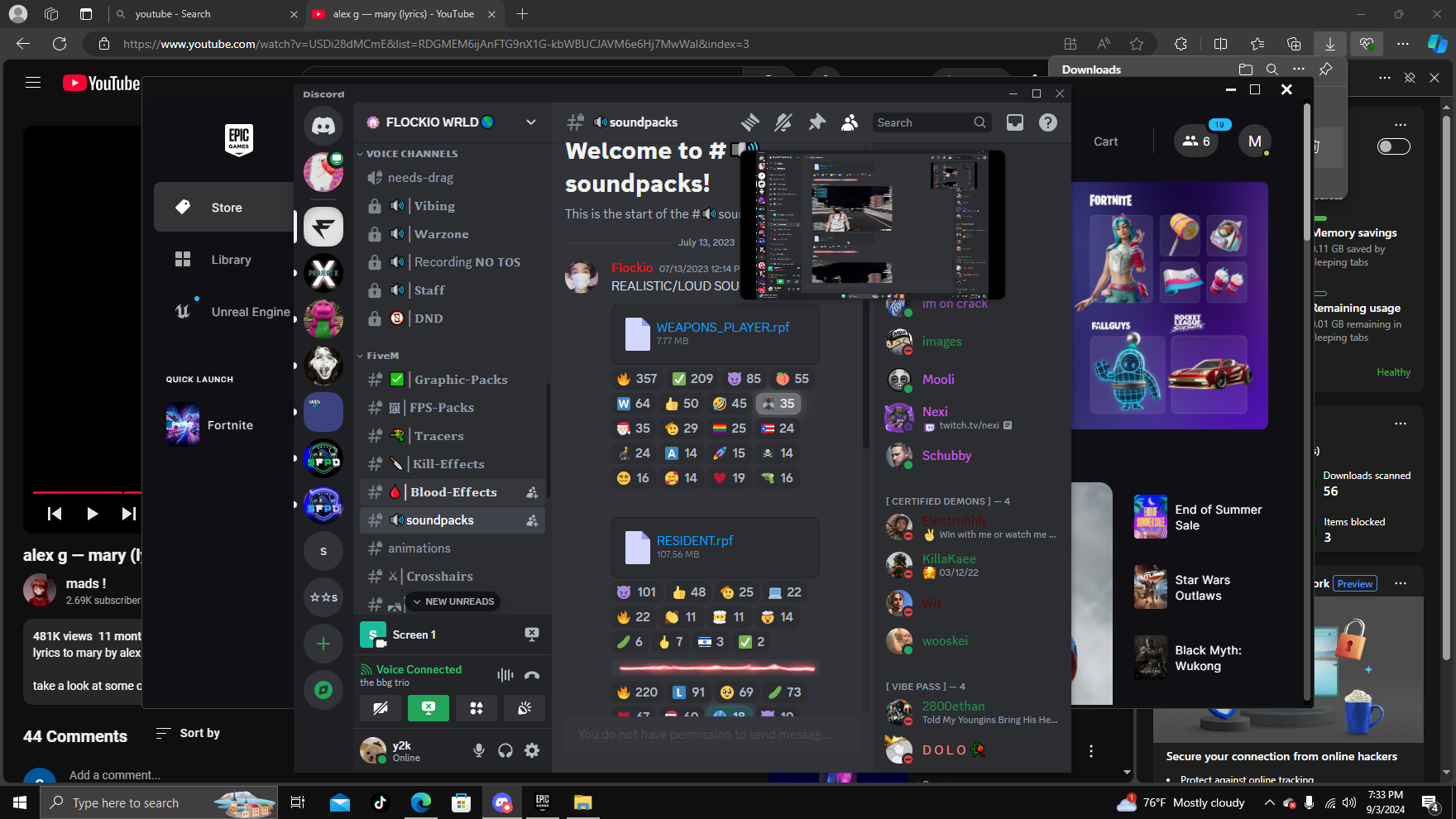This screenshot has height=819, width=1456.
Task: Open Discord user settings gear
Action: click(532, 750)
